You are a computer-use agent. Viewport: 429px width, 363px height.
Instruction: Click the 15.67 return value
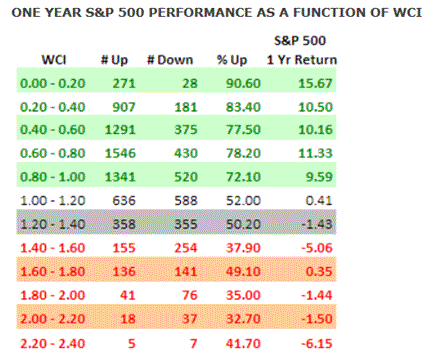[315, 83]
